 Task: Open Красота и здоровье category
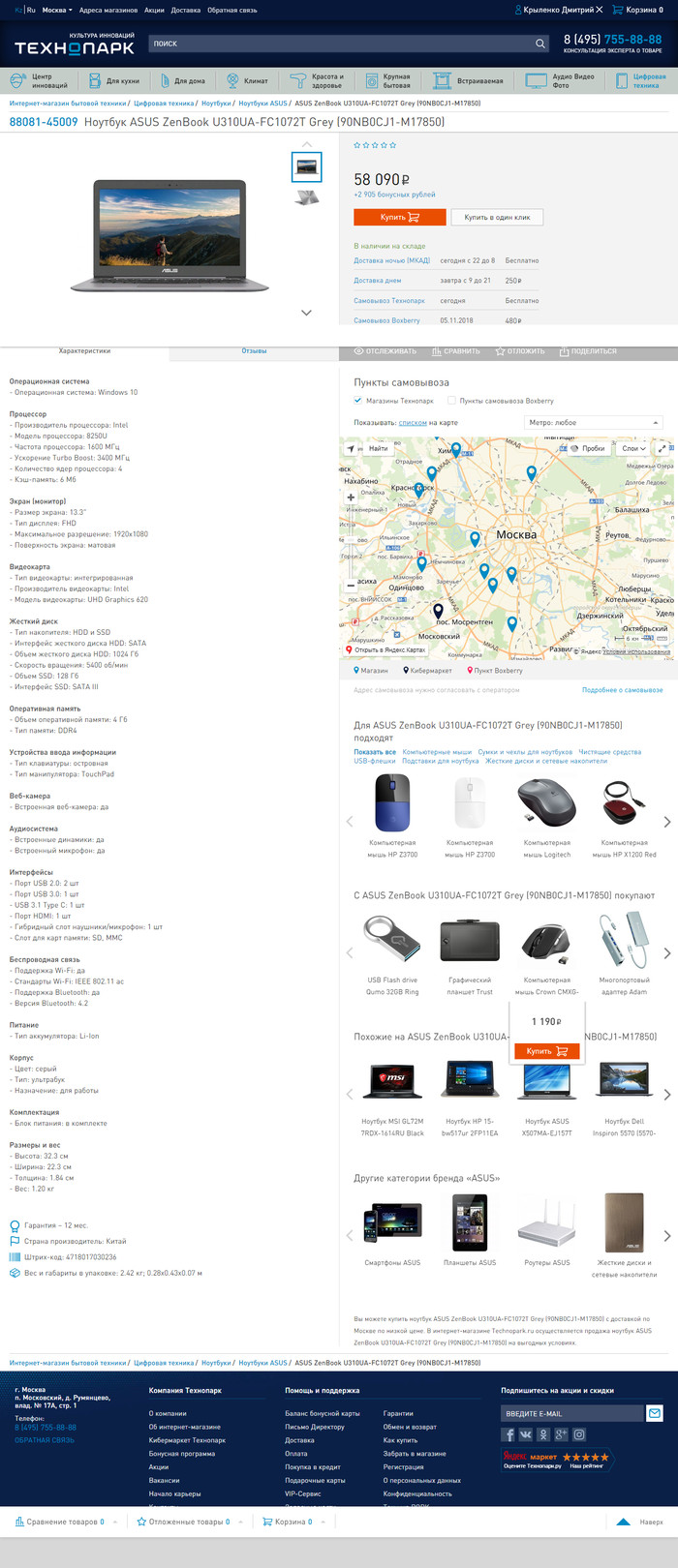[x=318, y=80]
